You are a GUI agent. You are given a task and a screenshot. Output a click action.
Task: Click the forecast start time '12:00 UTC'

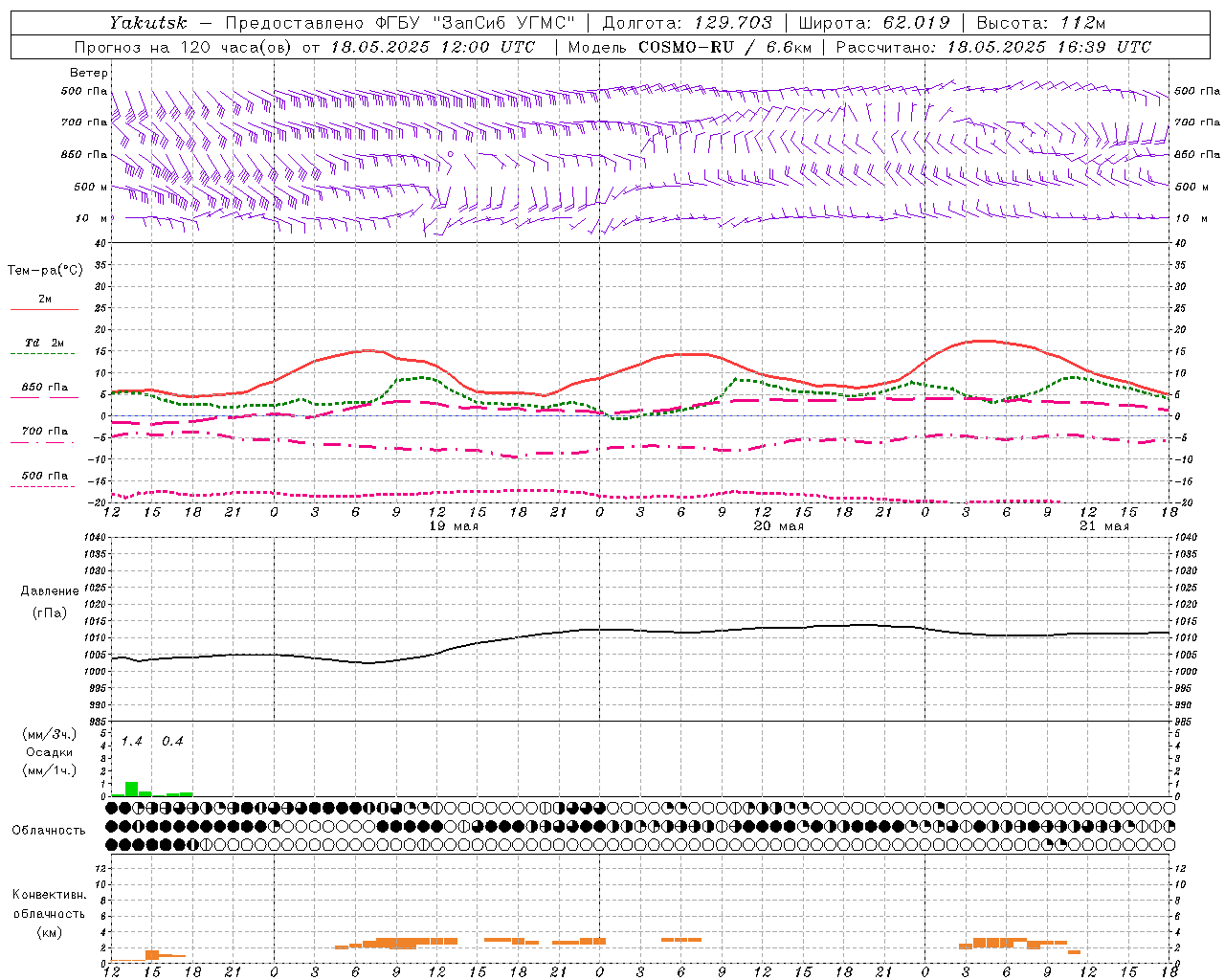[487, 47]
